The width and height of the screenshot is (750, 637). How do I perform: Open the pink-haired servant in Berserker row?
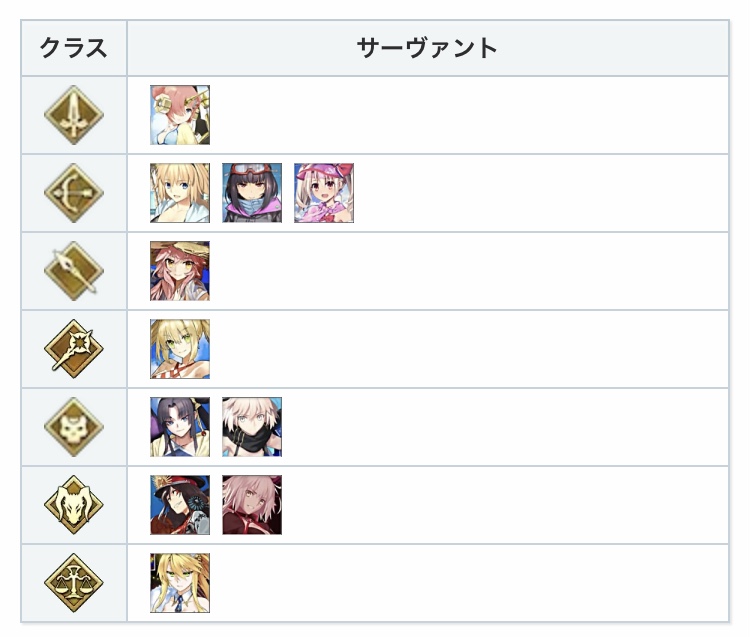pyautogui.click(x=252, y=505)
